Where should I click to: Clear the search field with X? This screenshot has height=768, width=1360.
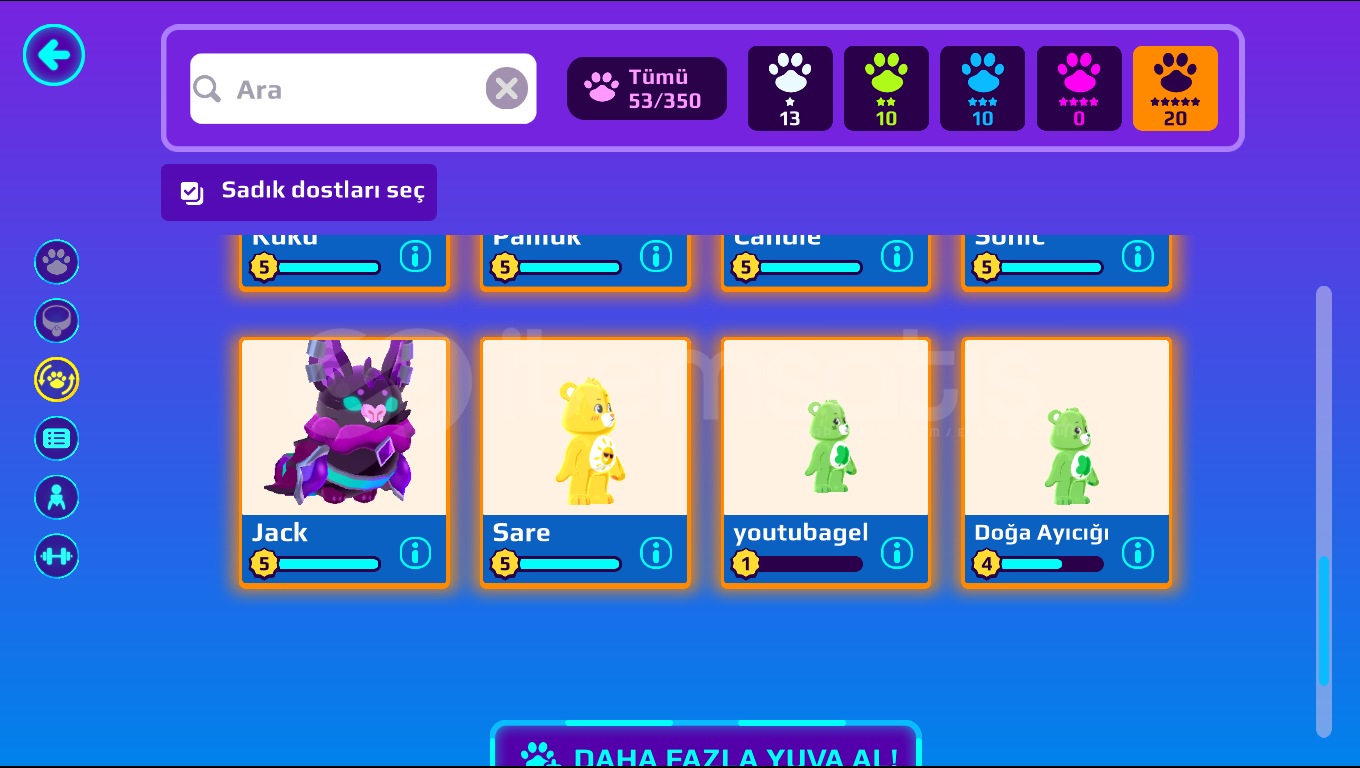pyautogui.click(x=507, y=89)
